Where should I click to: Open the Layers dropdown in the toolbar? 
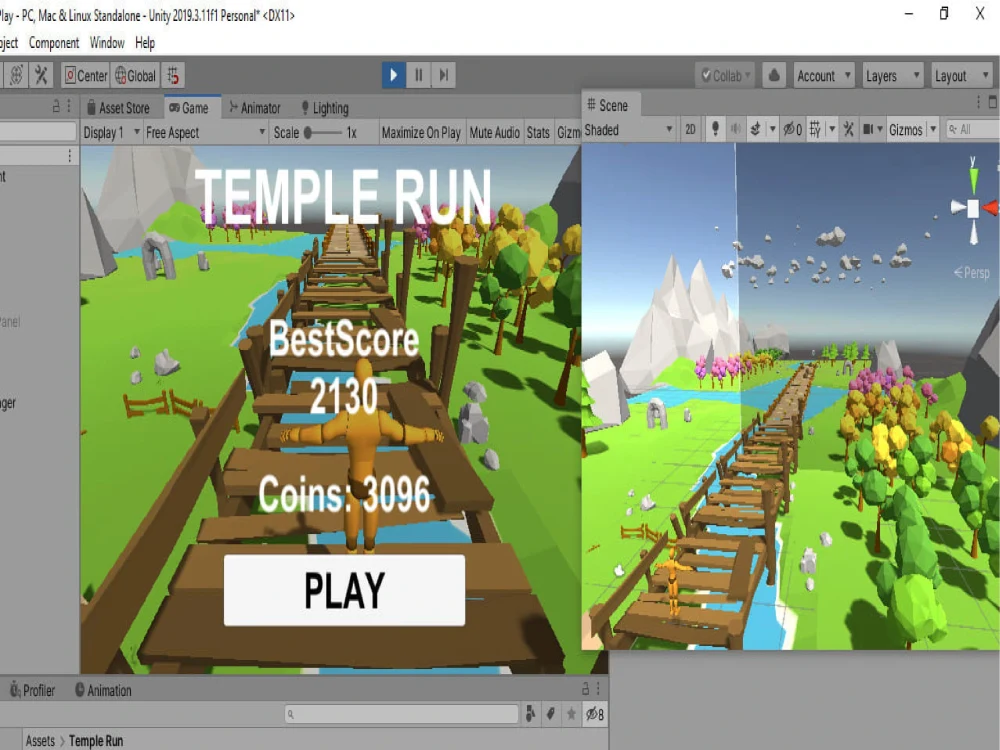[x=891, y=74]
